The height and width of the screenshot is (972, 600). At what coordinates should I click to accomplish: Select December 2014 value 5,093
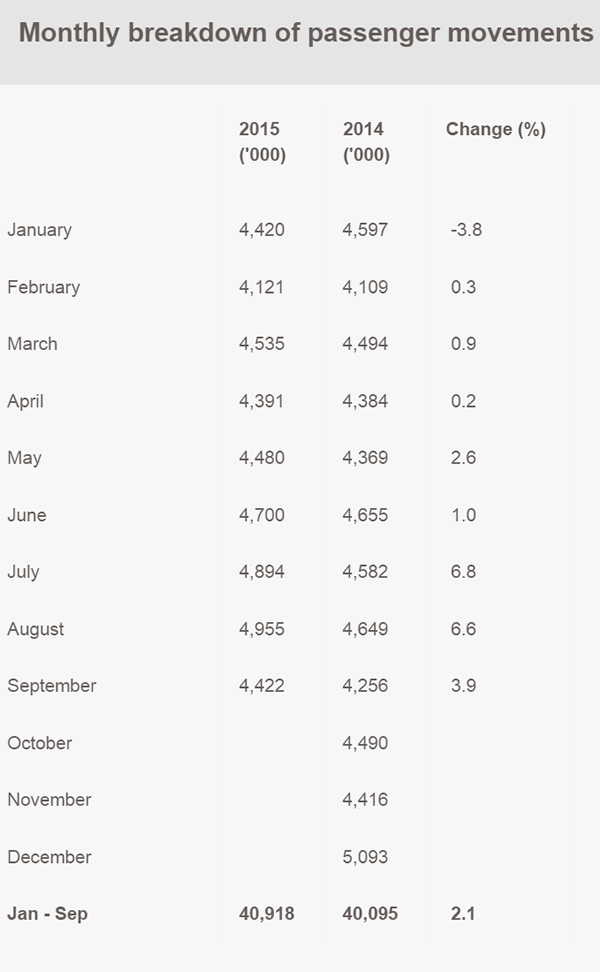coord(365,857)
